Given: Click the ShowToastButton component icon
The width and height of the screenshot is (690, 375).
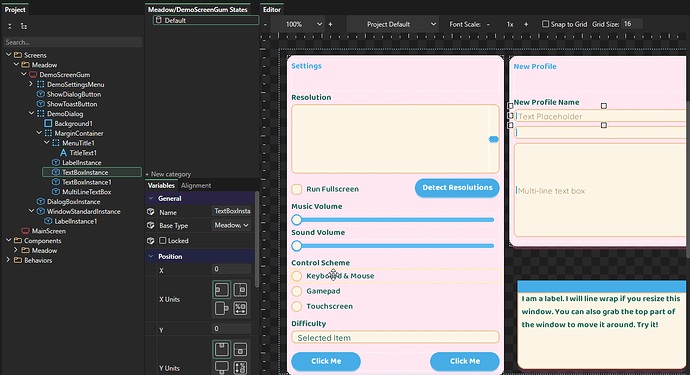Looking at the screenshot, I should pyautogui.click(x=40, y=104).
